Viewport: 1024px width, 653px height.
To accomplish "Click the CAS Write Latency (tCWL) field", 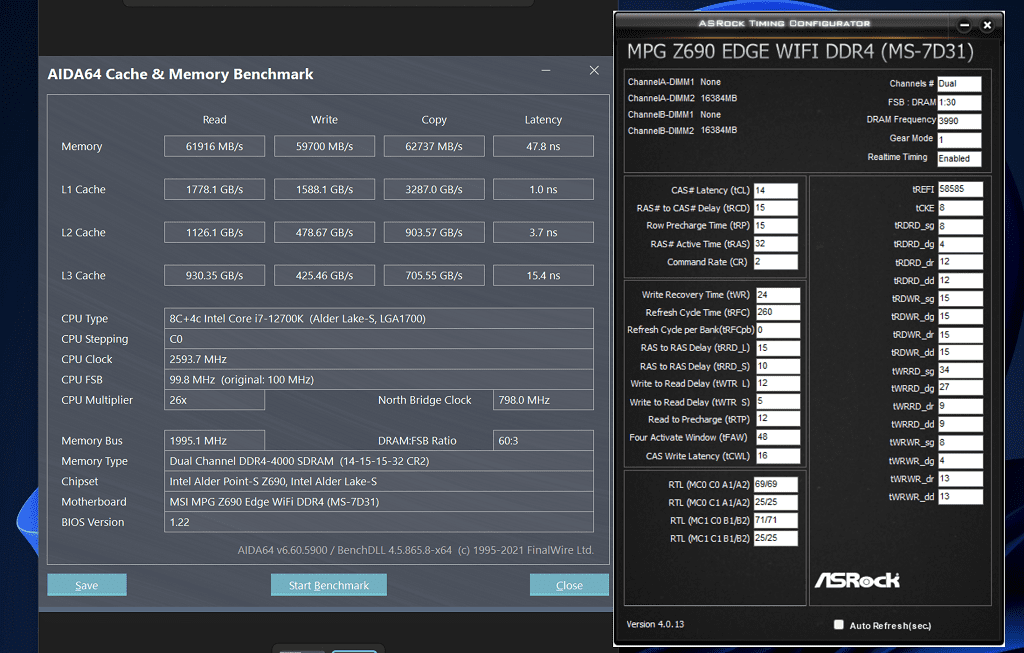I will (778, 456).
